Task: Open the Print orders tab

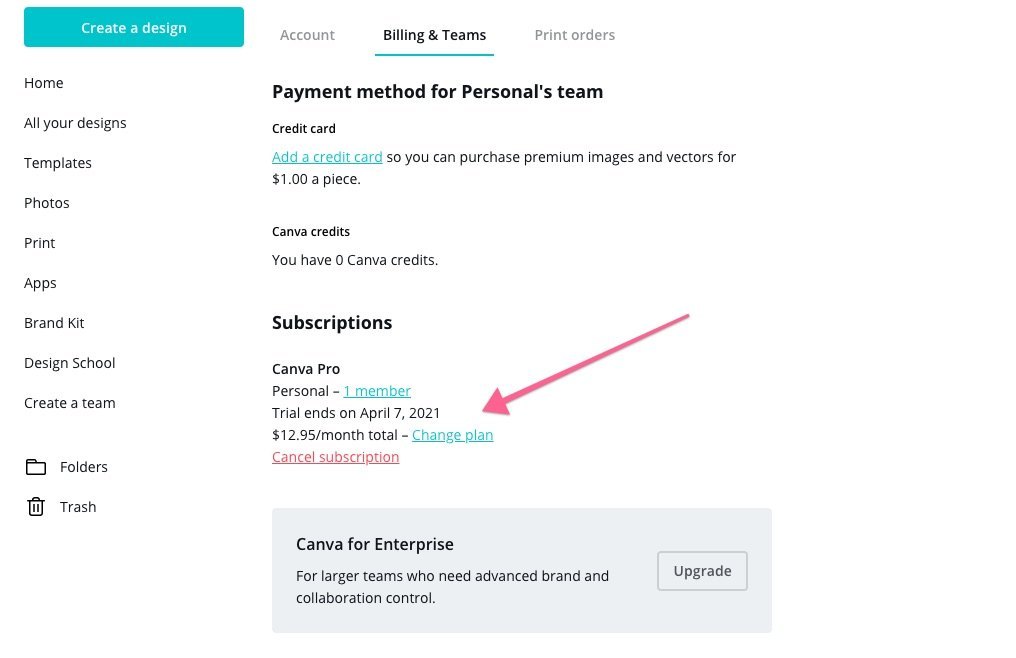Action: pos(575,35)
